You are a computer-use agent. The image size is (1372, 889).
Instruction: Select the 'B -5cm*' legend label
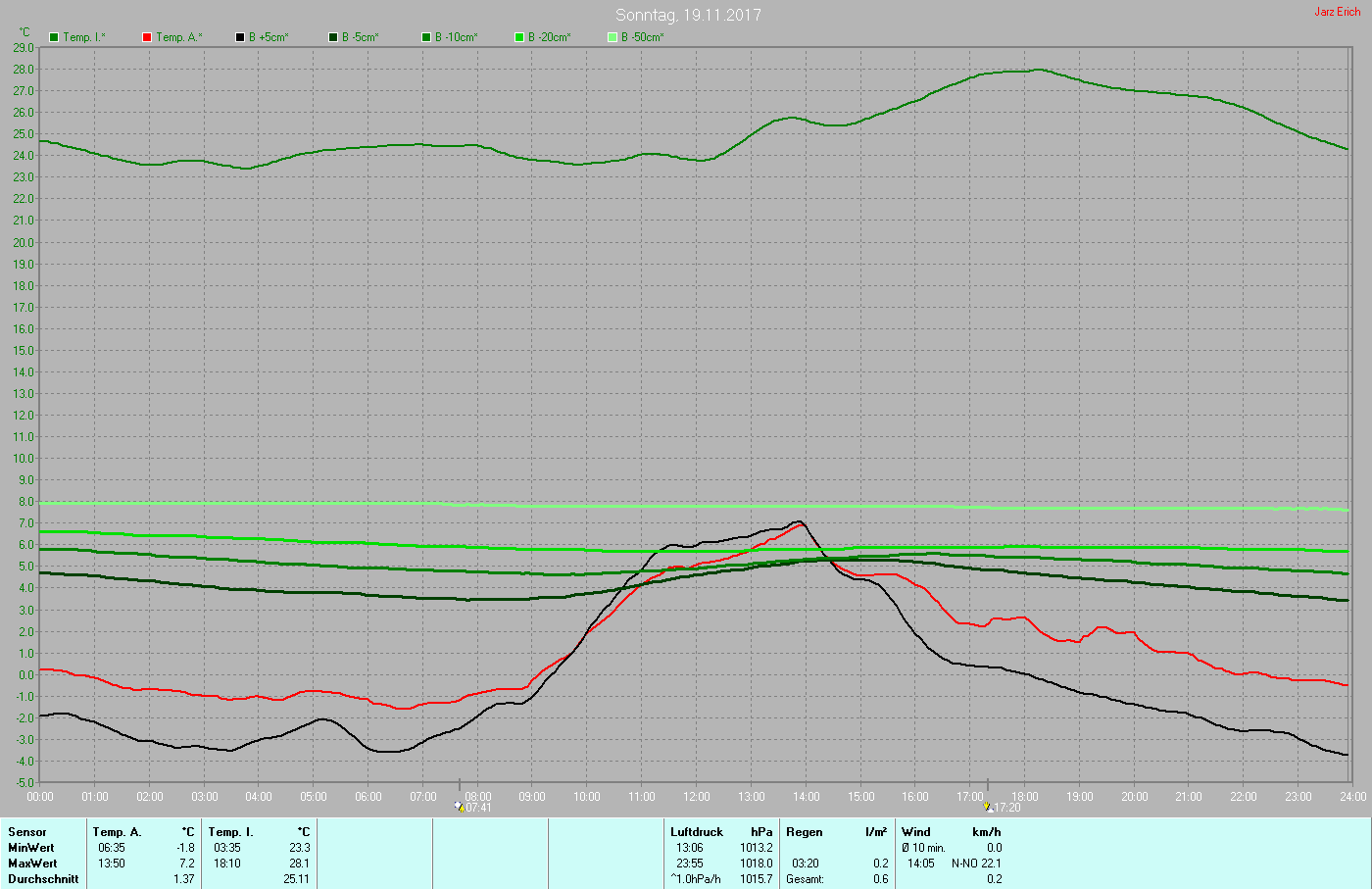(361, 37)
